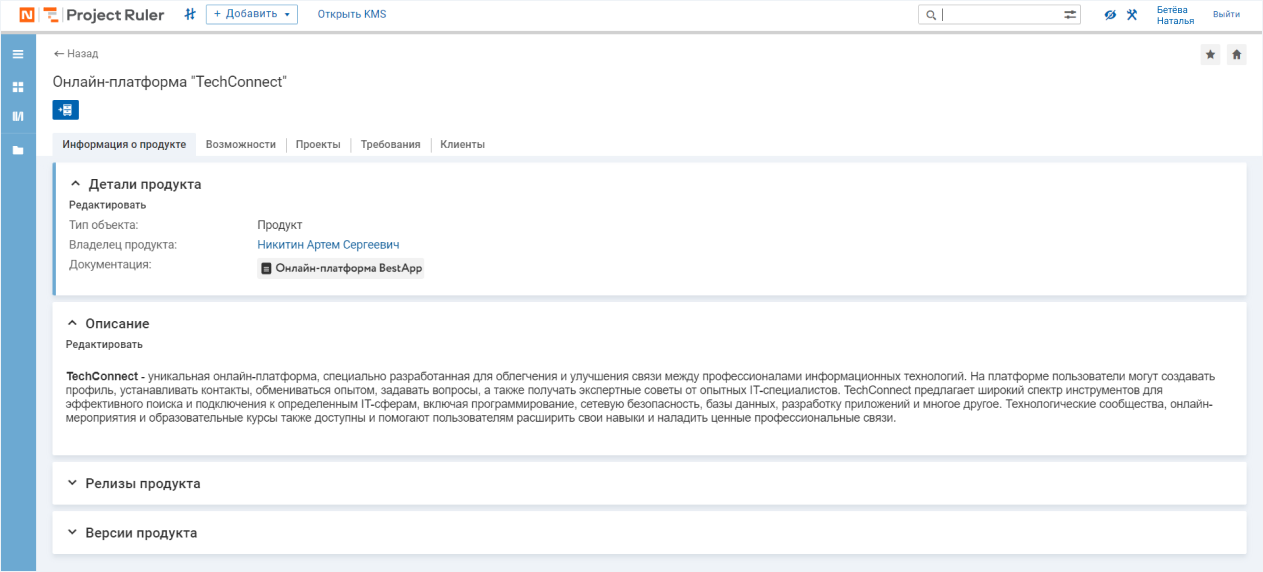Open the hamburger menu in sidebar
The width and height of the screenshot is (1263, 572).
(18, 54)
